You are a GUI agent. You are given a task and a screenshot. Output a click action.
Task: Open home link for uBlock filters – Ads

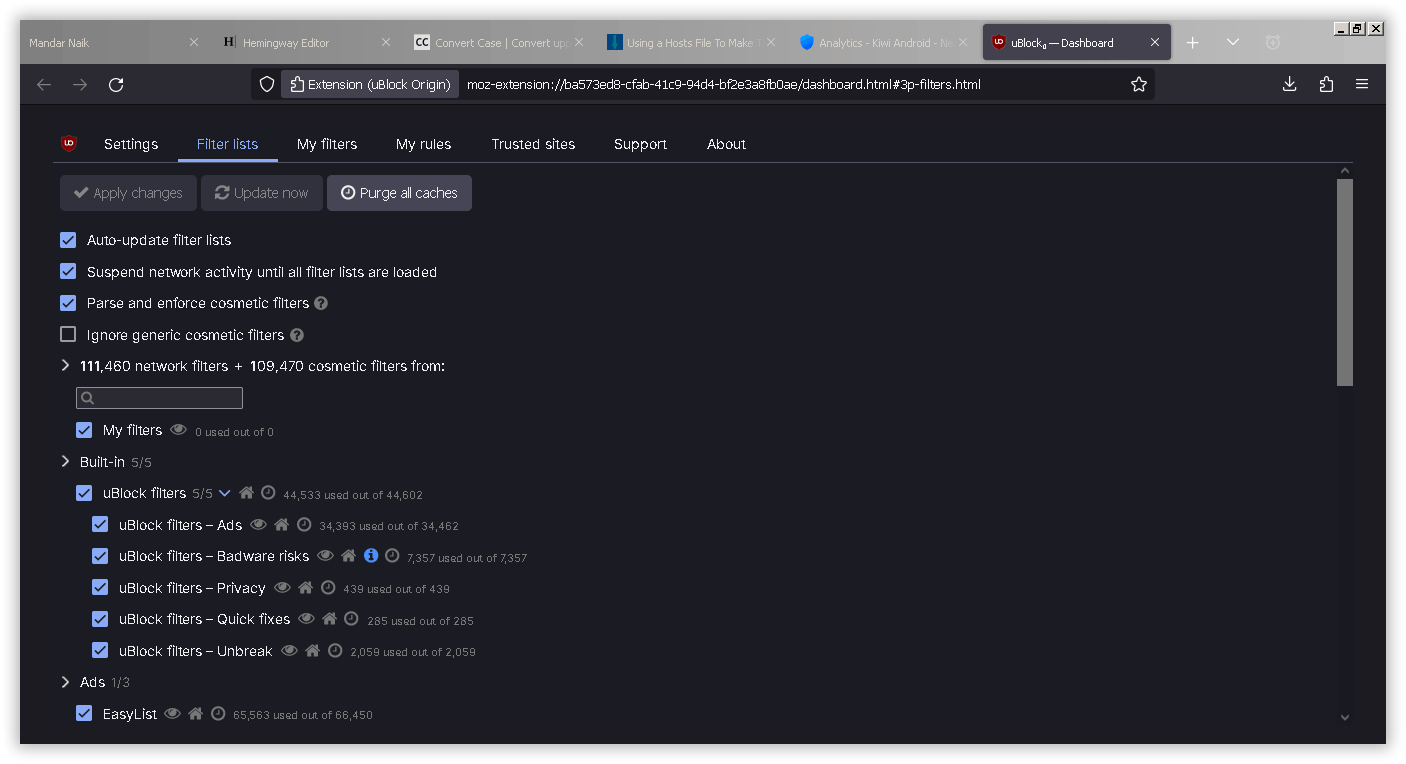tap(281, 524)
